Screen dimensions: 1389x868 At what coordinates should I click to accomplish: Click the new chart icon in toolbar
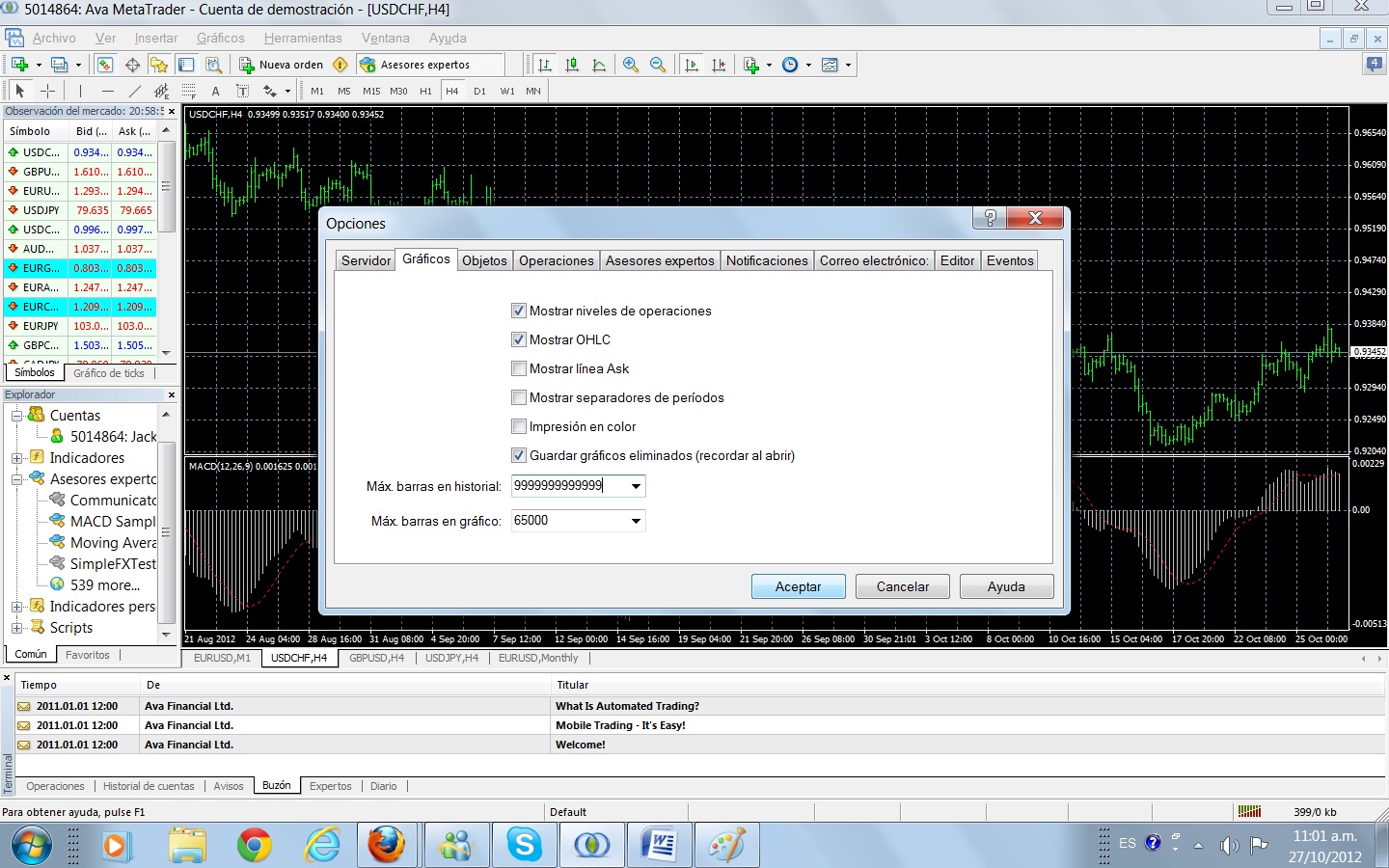[x=19, y=65]
